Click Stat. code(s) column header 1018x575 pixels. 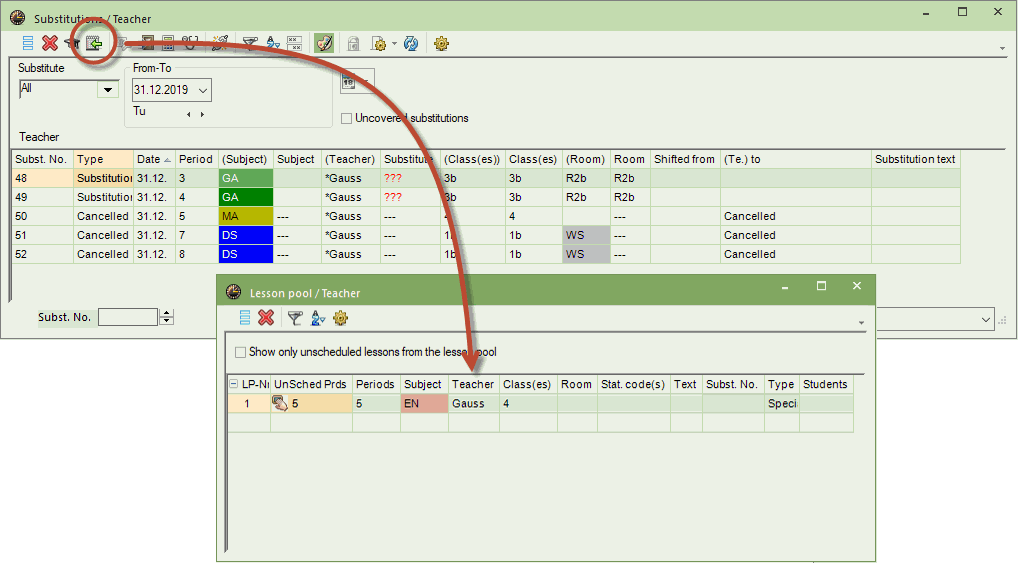633,384
